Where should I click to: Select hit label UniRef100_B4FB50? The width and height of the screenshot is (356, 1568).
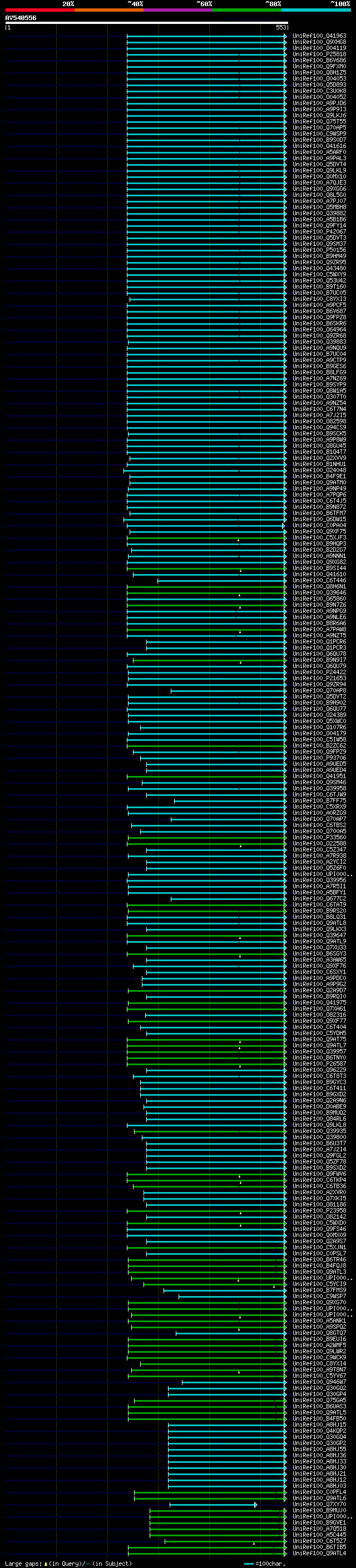pos(319,1418)
